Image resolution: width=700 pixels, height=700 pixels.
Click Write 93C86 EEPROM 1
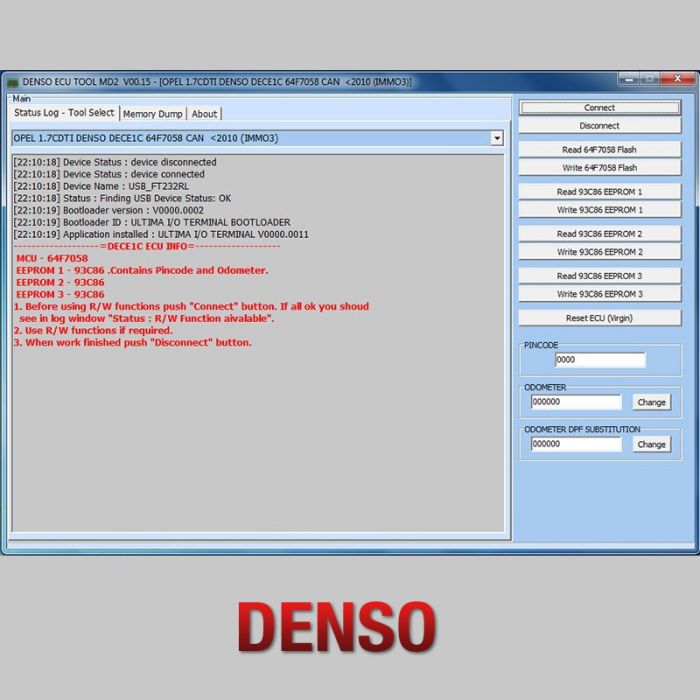(600, 210)
